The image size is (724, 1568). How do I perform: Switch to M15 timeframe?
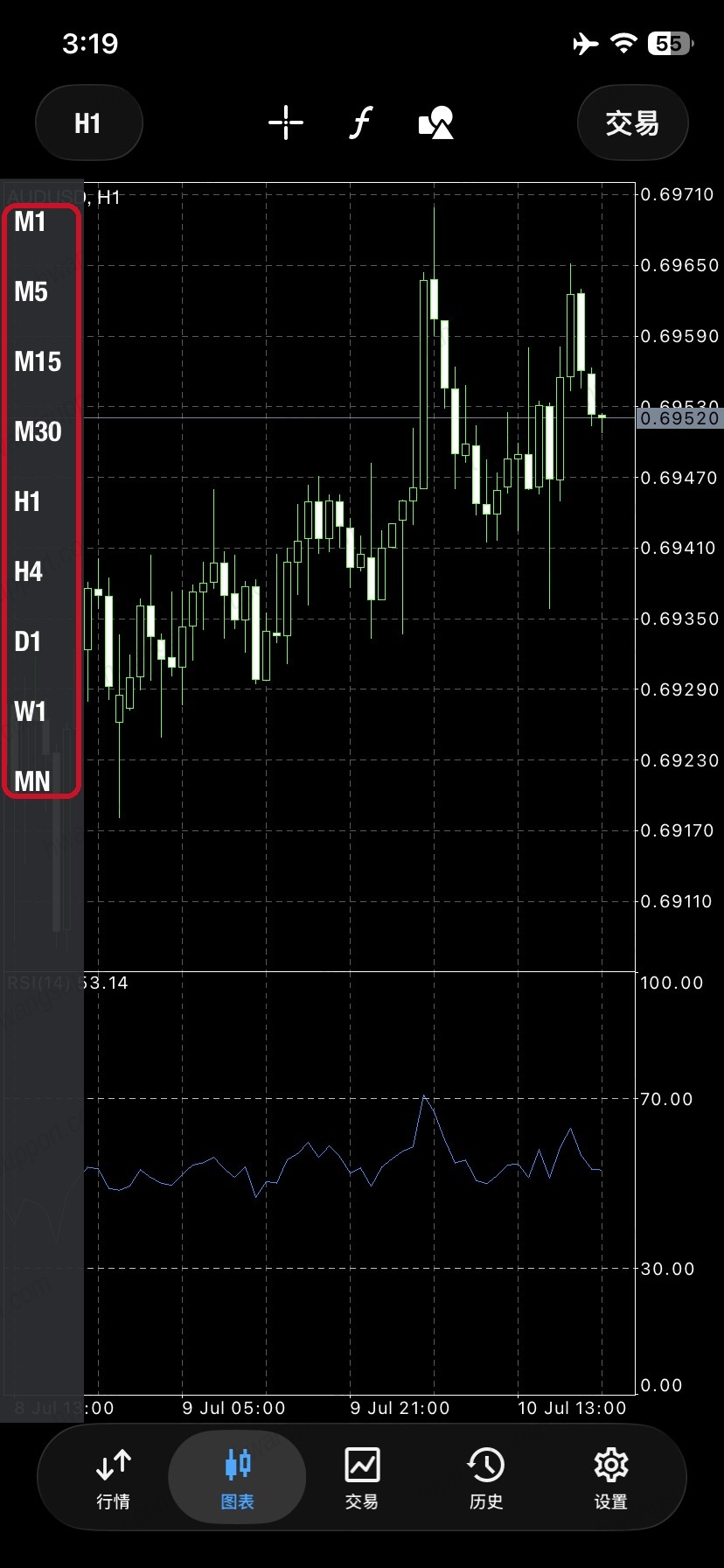(38, 361)
